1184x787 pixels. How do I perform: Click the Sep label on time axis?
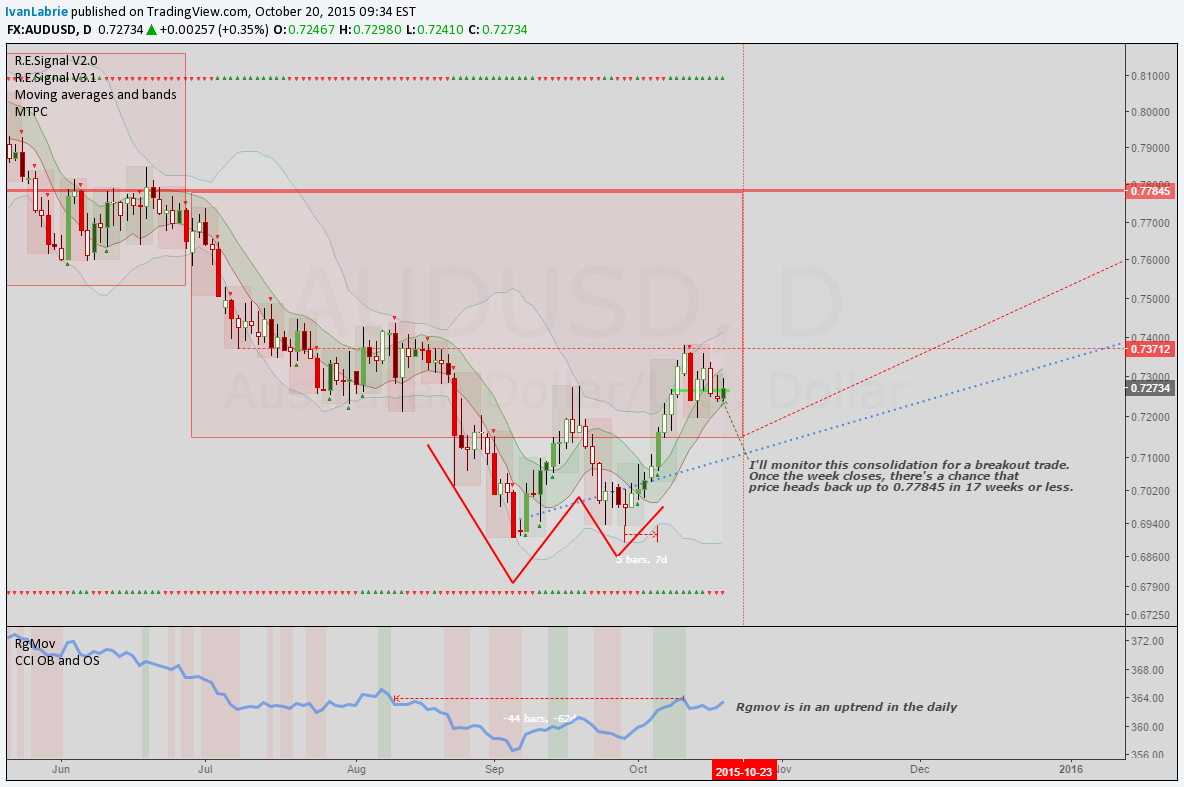pyautogui.click(x=495, y=769)
